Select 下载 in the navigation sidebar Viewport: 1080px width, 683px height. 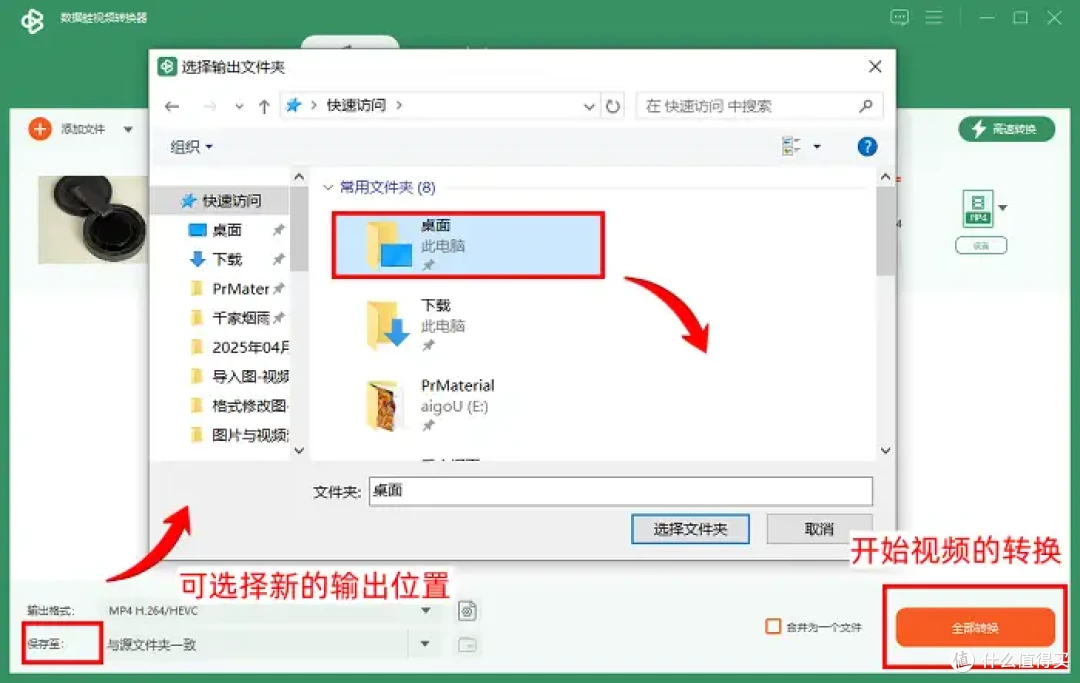226,260
